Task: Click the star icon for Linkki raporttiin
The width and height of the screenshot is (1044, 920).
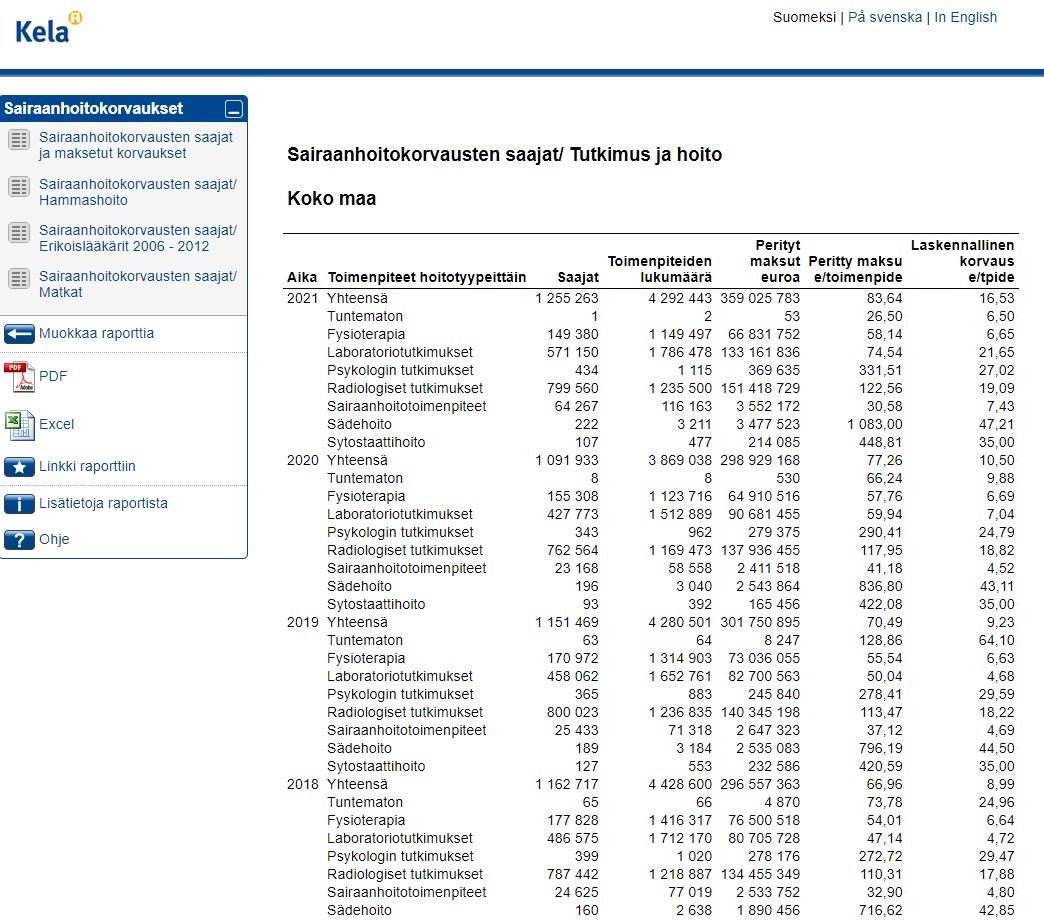Action: click(19, 467)
